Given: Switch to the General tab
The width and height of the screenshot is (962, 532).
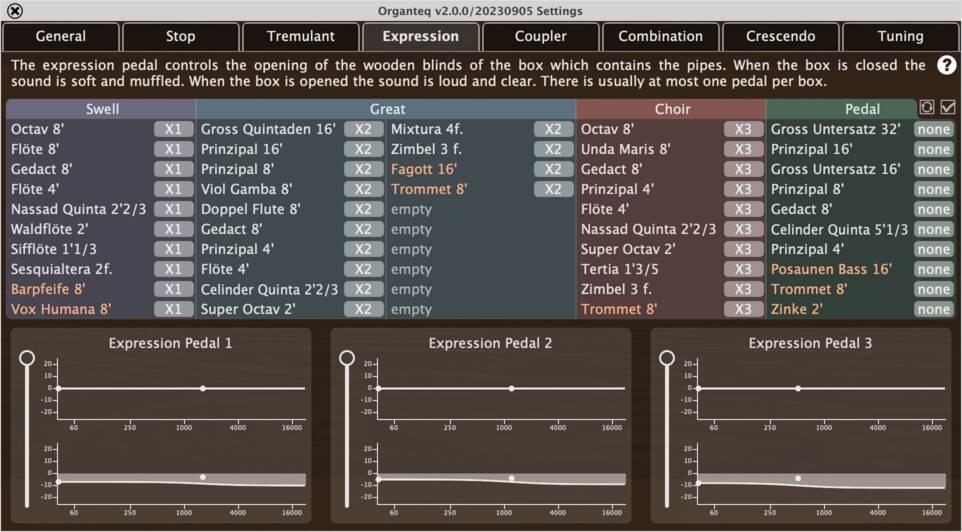Looking at the screenshot, I should pos(61,36).
